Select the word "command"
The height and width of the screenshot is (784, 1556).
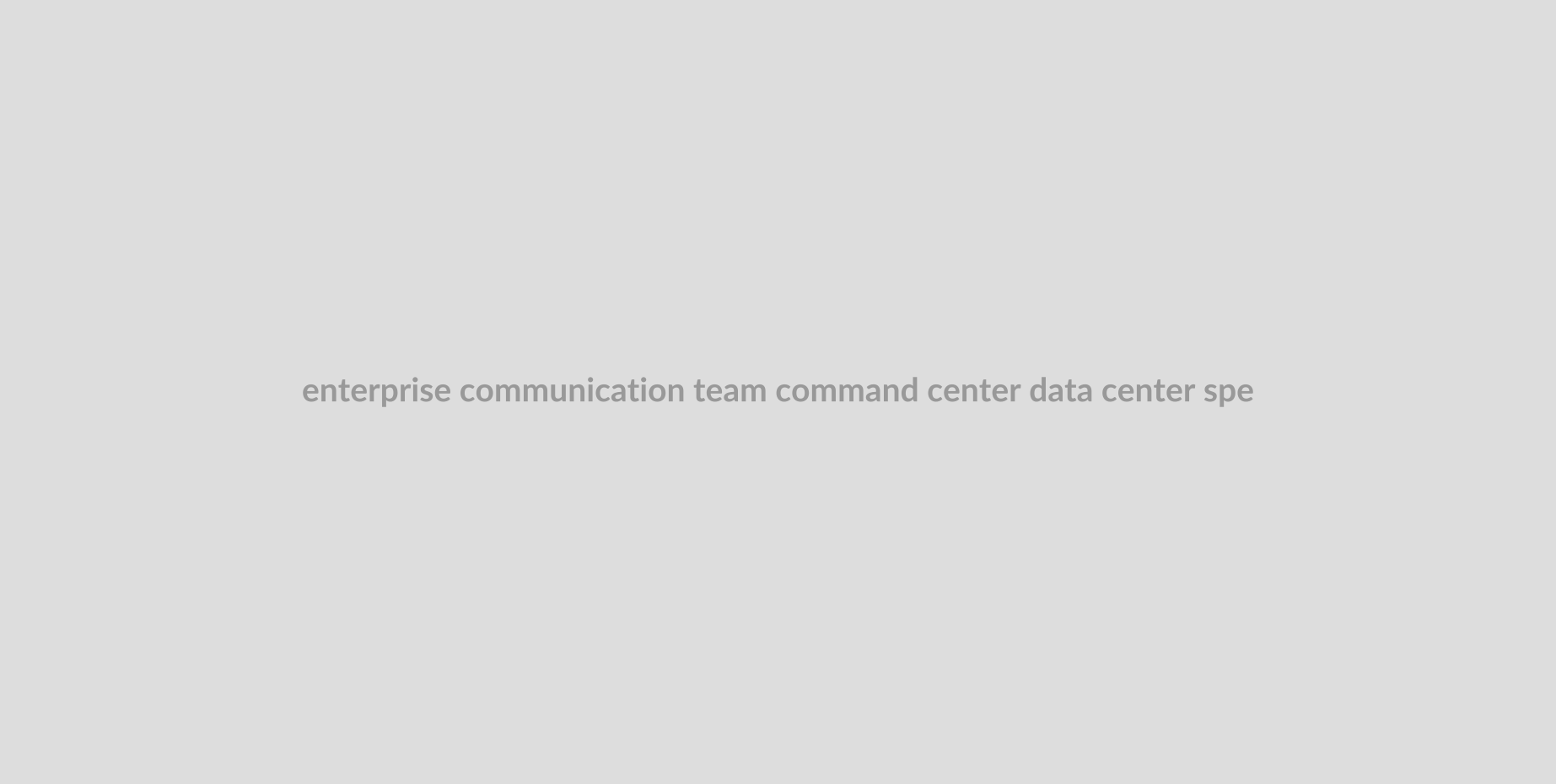coord(847,390)
